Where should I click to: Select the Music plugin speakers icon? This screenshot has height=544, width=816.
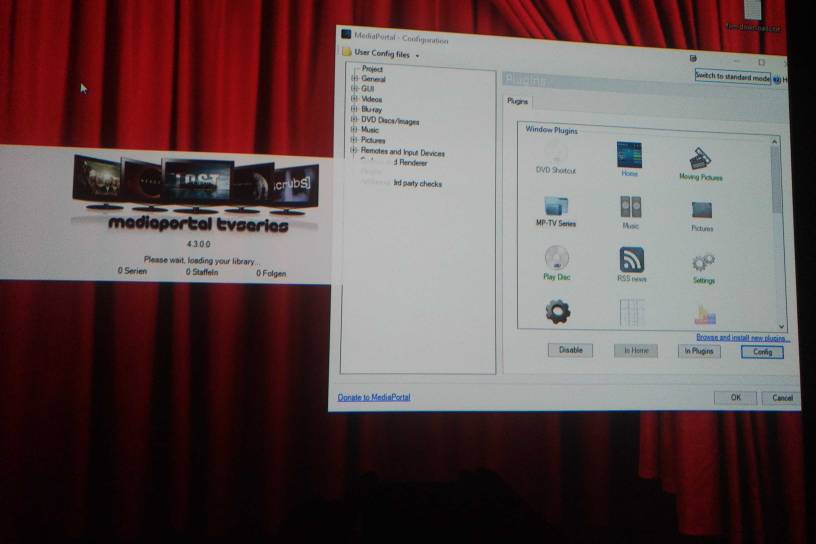[x=630, y=207]
